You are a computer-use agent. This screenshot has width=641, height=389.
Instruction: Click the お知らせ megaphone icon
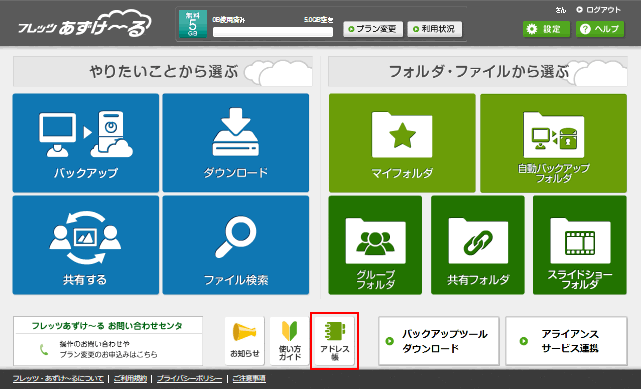pos(244,341)
